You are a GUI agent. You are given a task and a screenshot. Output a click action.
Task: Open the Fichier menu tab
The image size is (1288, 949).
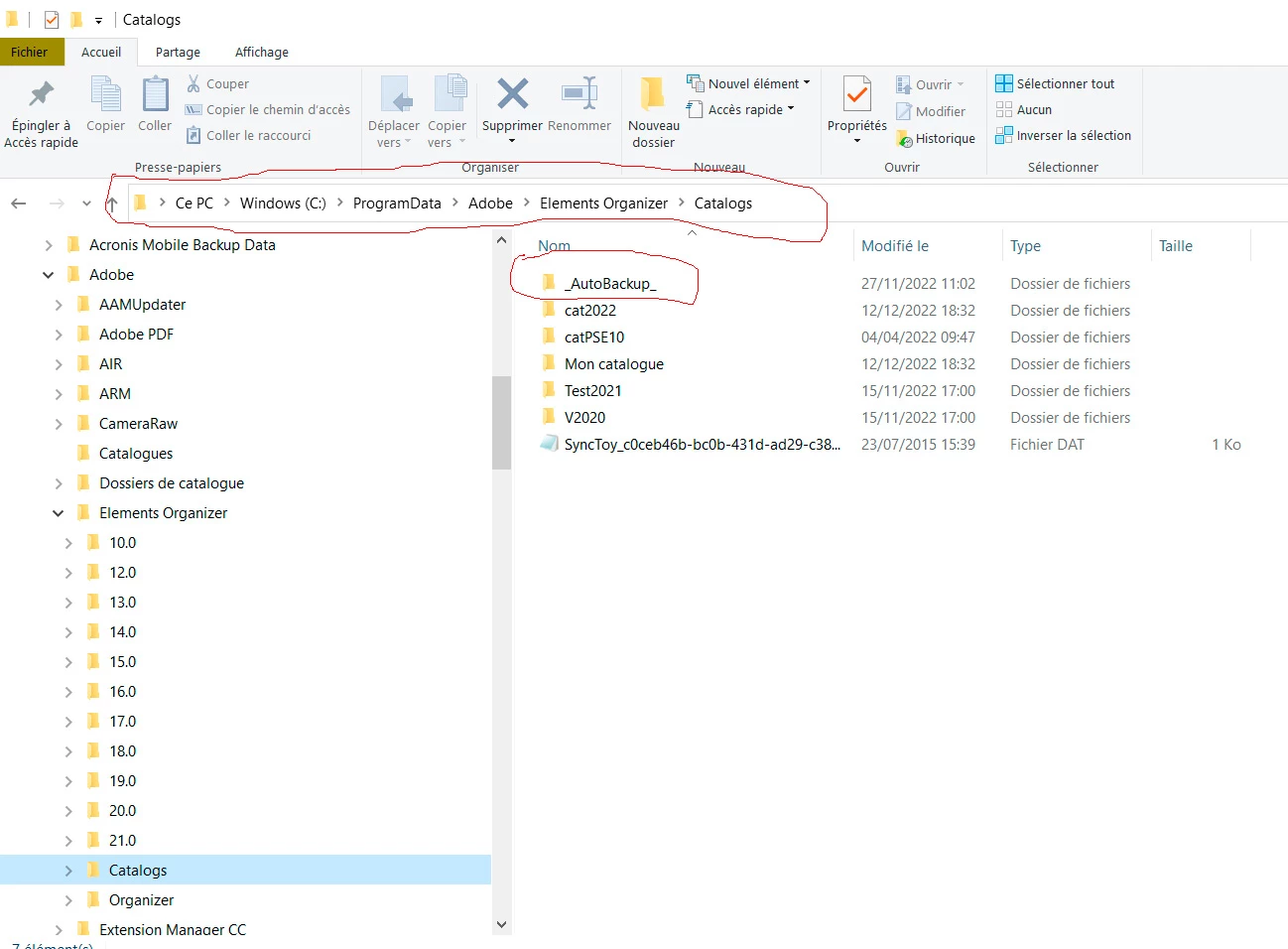(30, 53)
